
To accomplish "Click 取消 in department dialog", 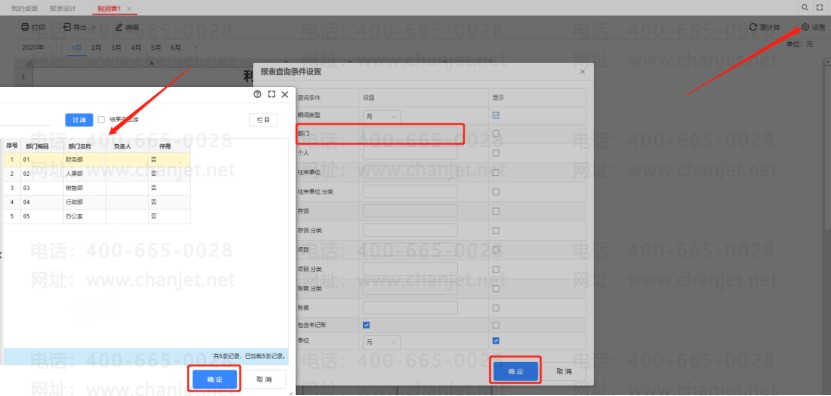I will [263, 380].
